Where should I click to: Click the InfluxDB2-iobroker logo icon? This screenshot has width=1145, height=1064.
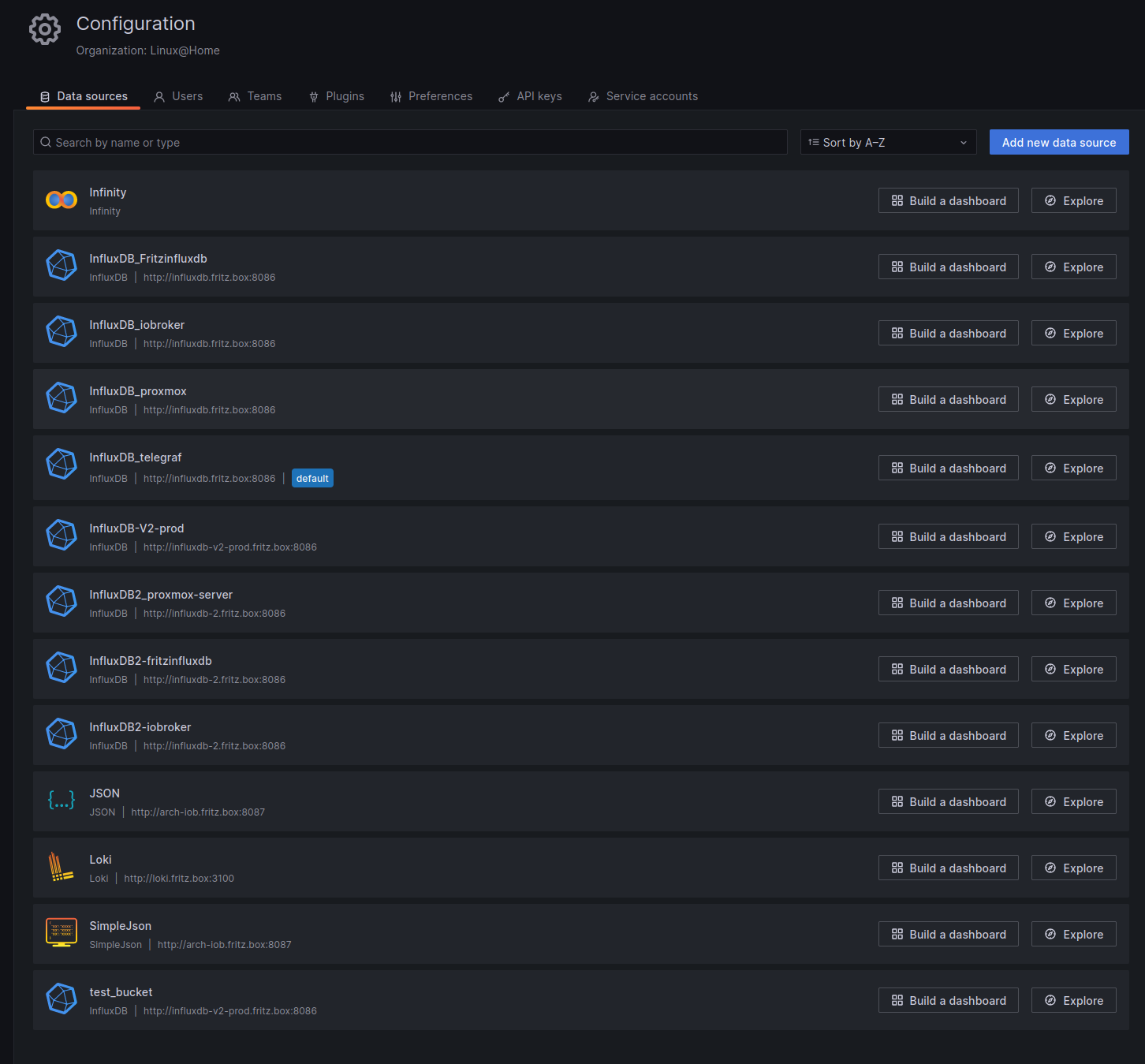[62, 734]
